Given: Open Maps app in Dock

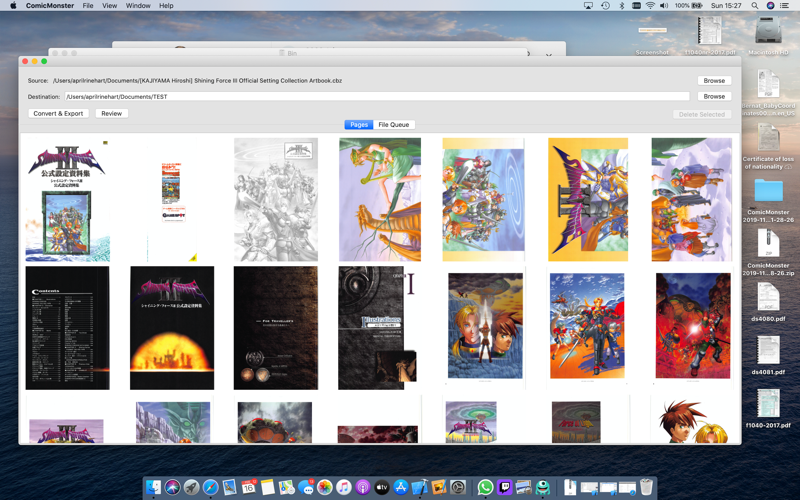Looking at the screenshot, I should (x=287, y=487).
